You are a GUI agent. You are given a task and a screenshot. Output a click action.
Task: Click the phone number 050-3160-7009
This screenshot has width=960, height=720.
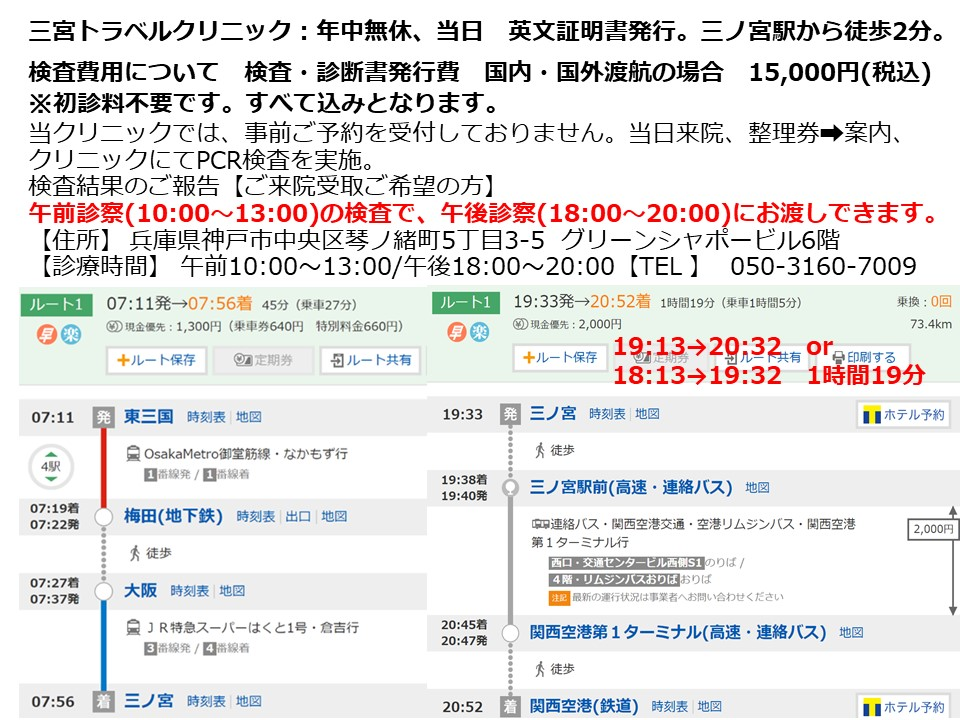823,266
